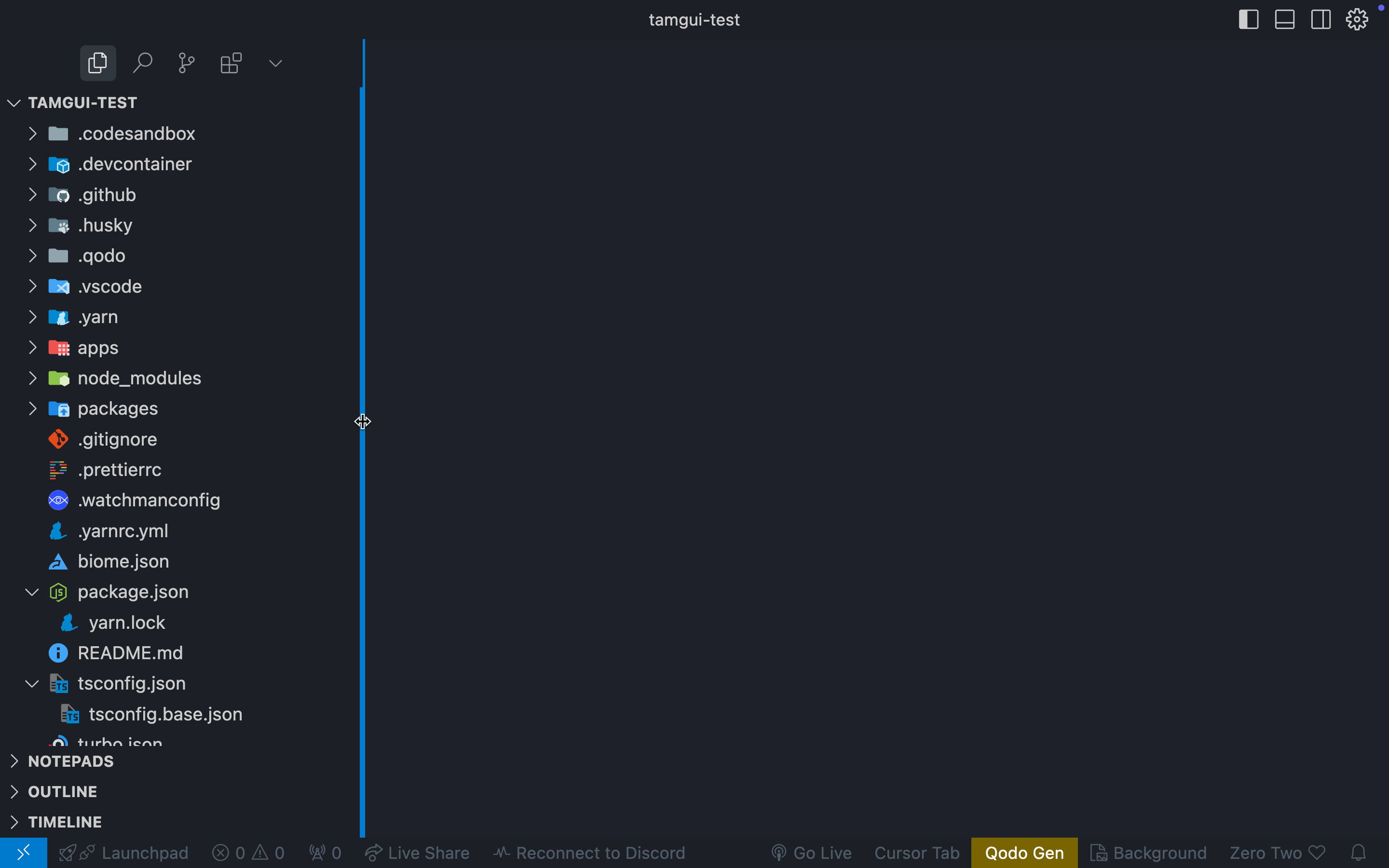Click Go Live in status bar
The height and width of the screenshot is (868, 1389).
811,853
